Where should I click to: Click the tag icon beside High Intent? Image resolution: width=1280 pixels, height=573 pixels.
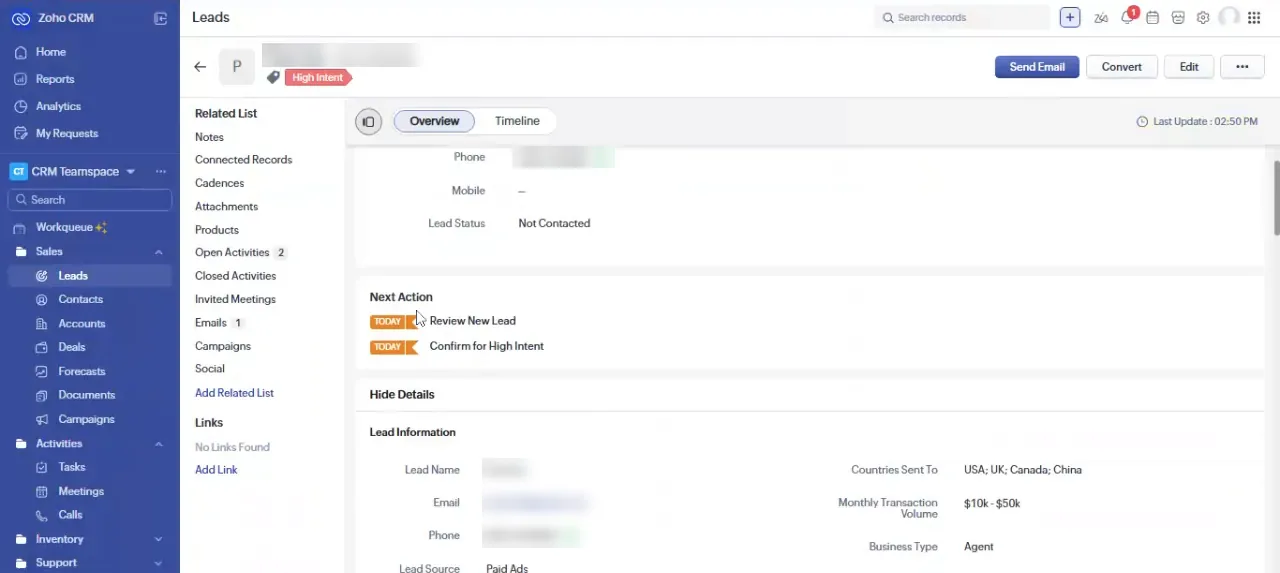pos(273,77)
